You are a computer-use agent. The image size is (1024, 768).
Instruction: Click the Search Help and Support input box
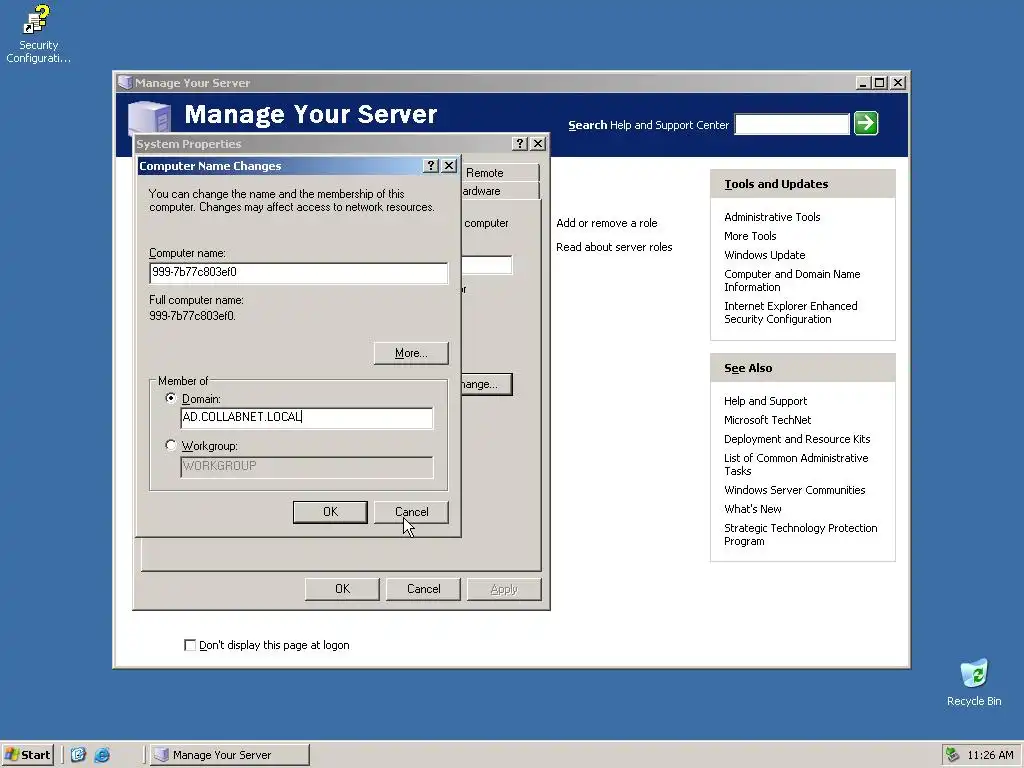[792, 124]
